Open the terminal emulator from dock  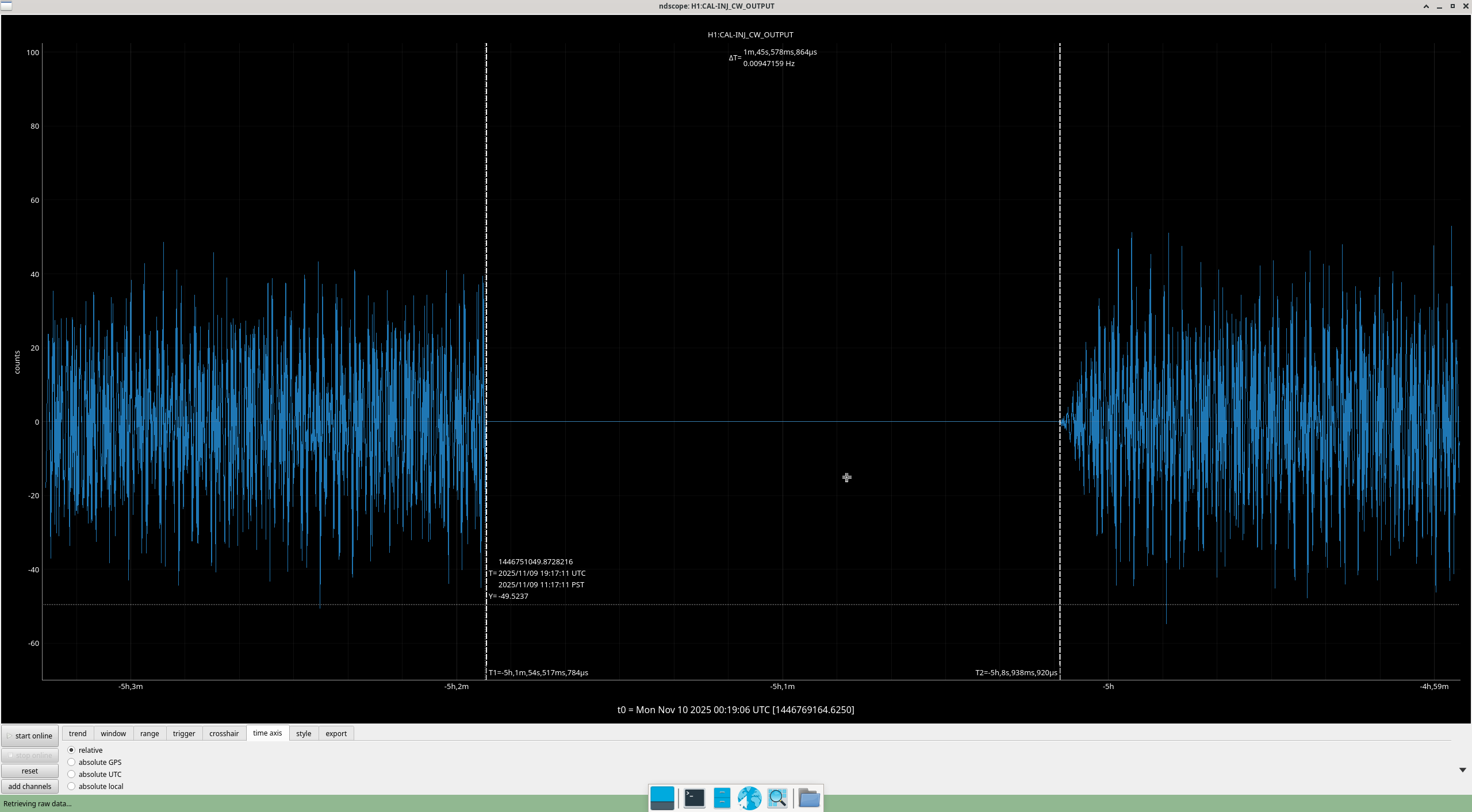click(694, 798)
